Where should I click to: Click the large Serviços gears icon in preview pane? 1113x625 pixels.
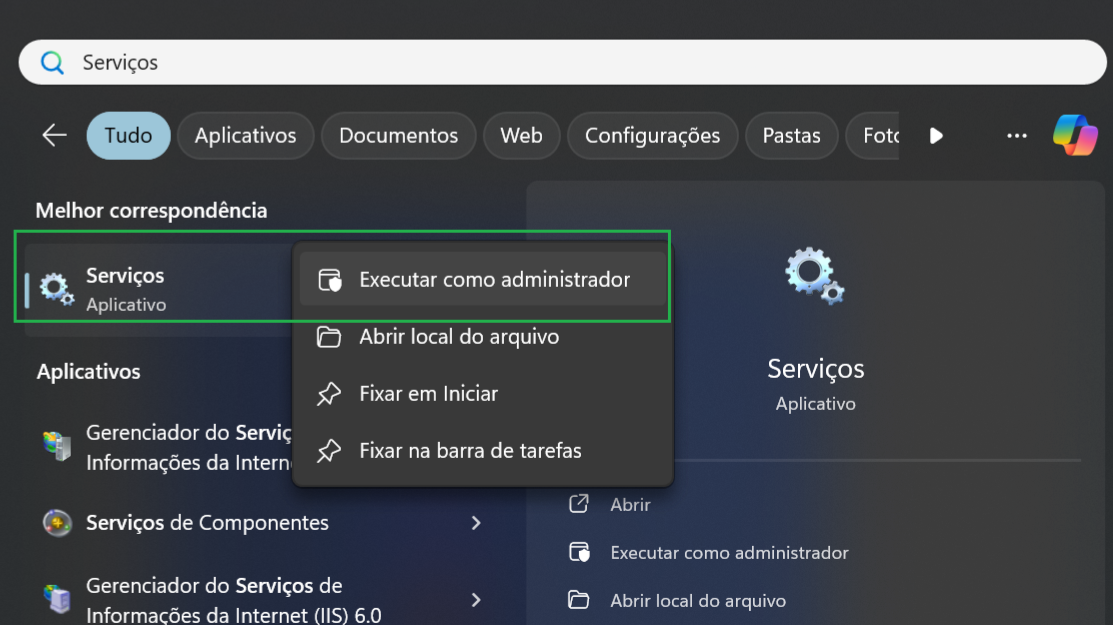pos(815,276)
